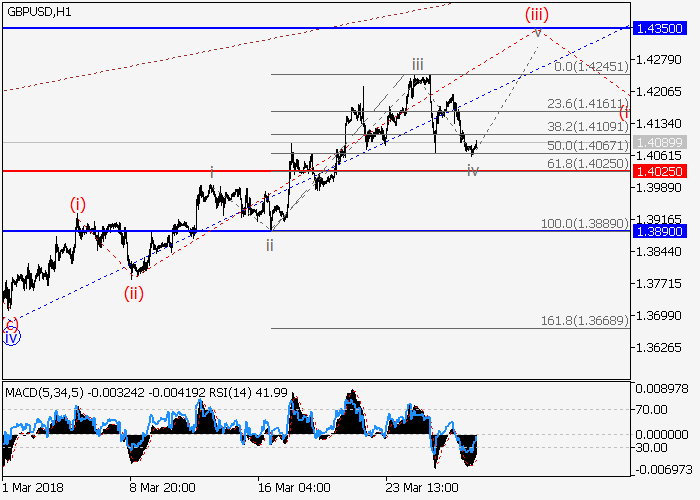
Task: Select the gray v wave label
Action: (538, 33)
